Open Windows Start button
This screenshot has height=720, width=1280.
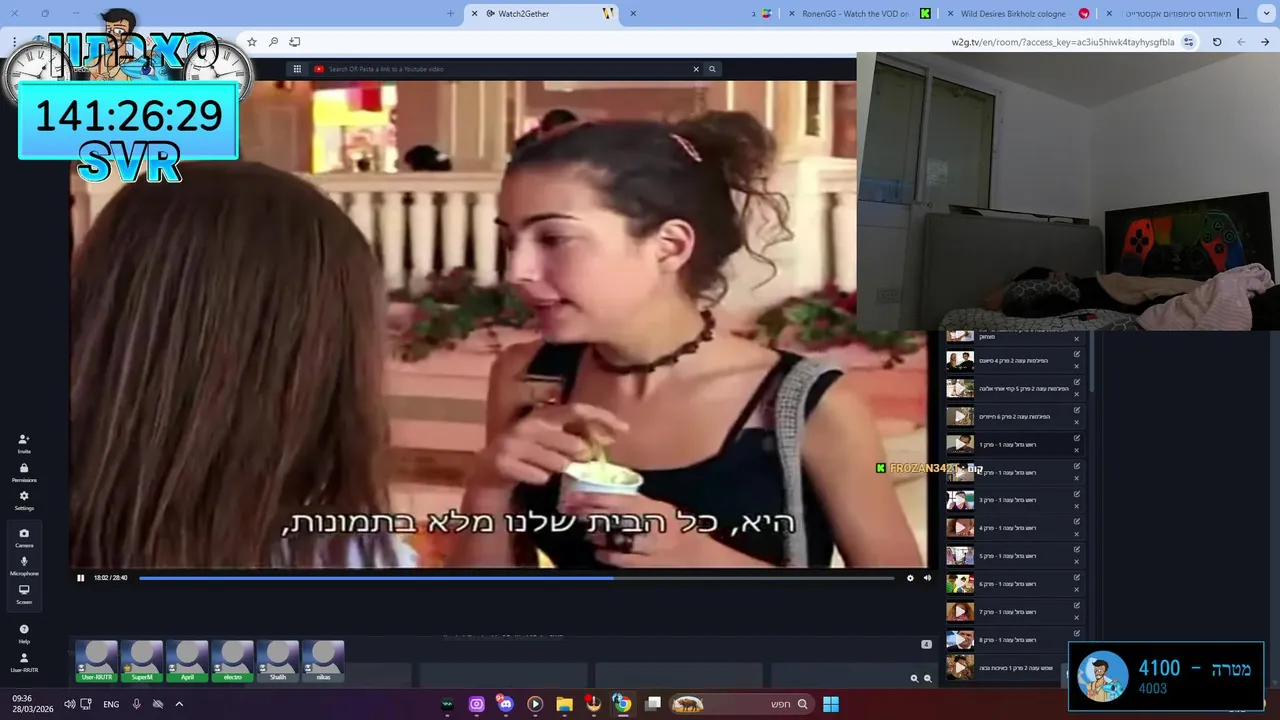[x=831, y=704]
